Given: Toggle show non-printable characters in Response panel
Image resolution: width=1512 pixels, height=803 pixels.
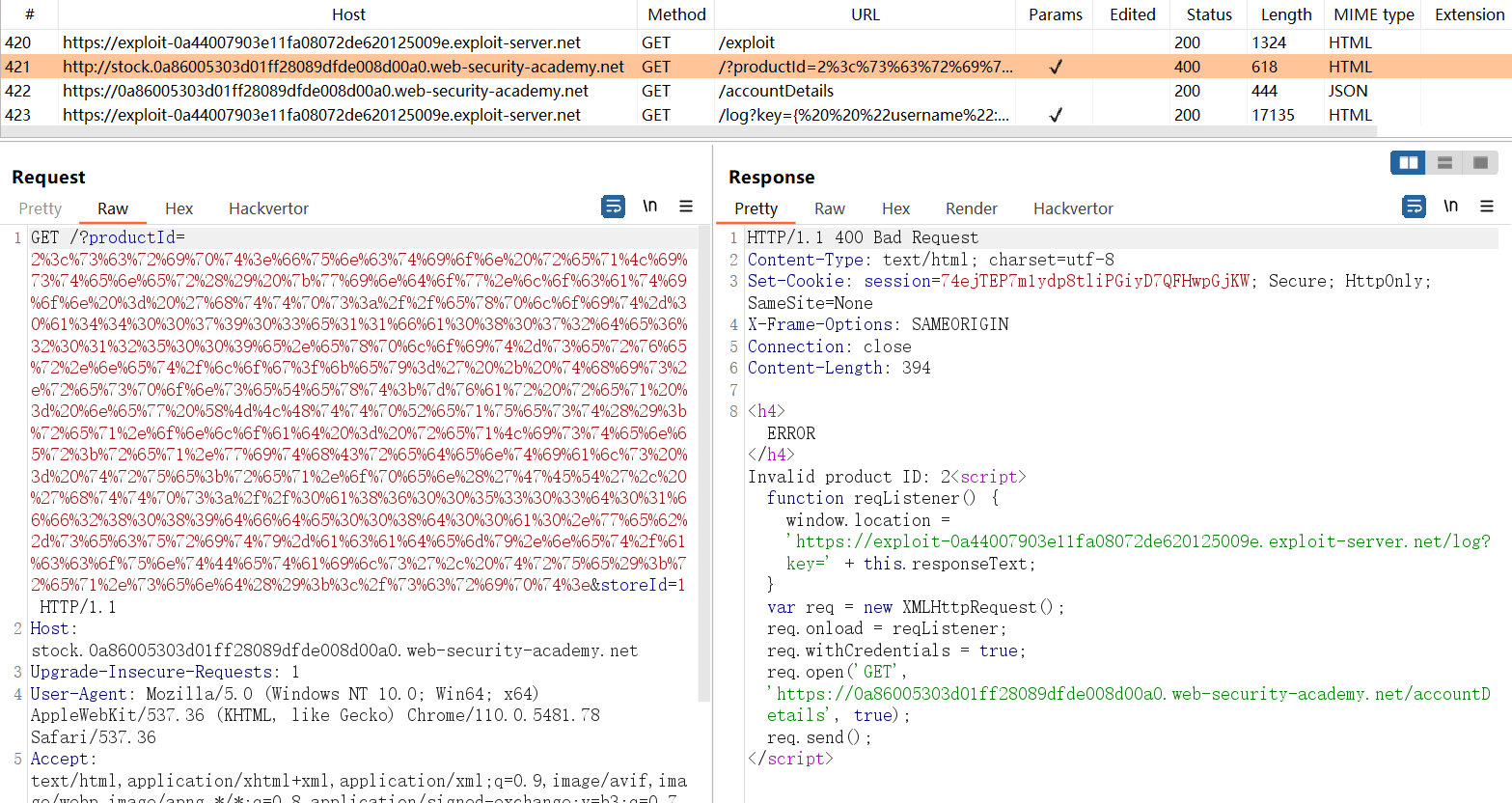Looking at the screenshot, I should click(x=1451, y=207).
